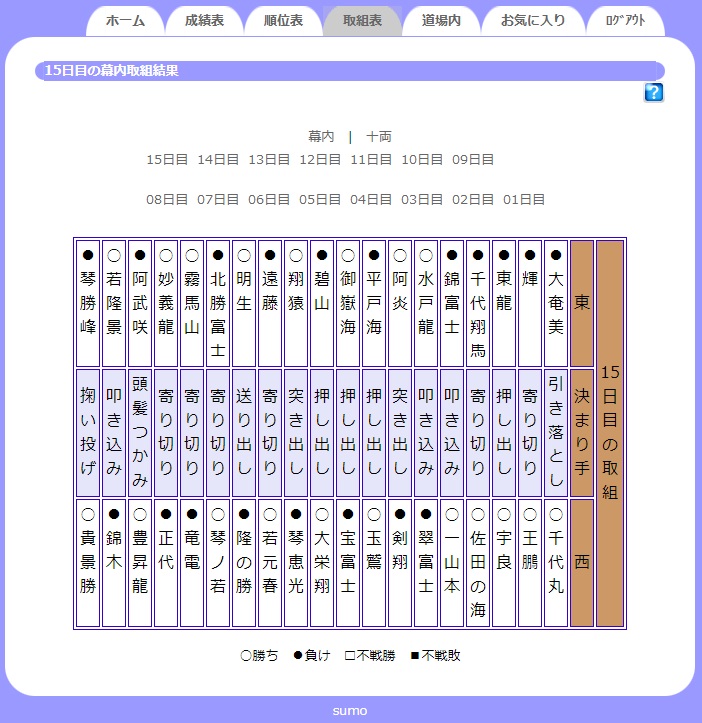Image resolution: width=702 pixels, height=723 pixels.
Task: Click west wrestler 玉鷲
Action: 374,563
